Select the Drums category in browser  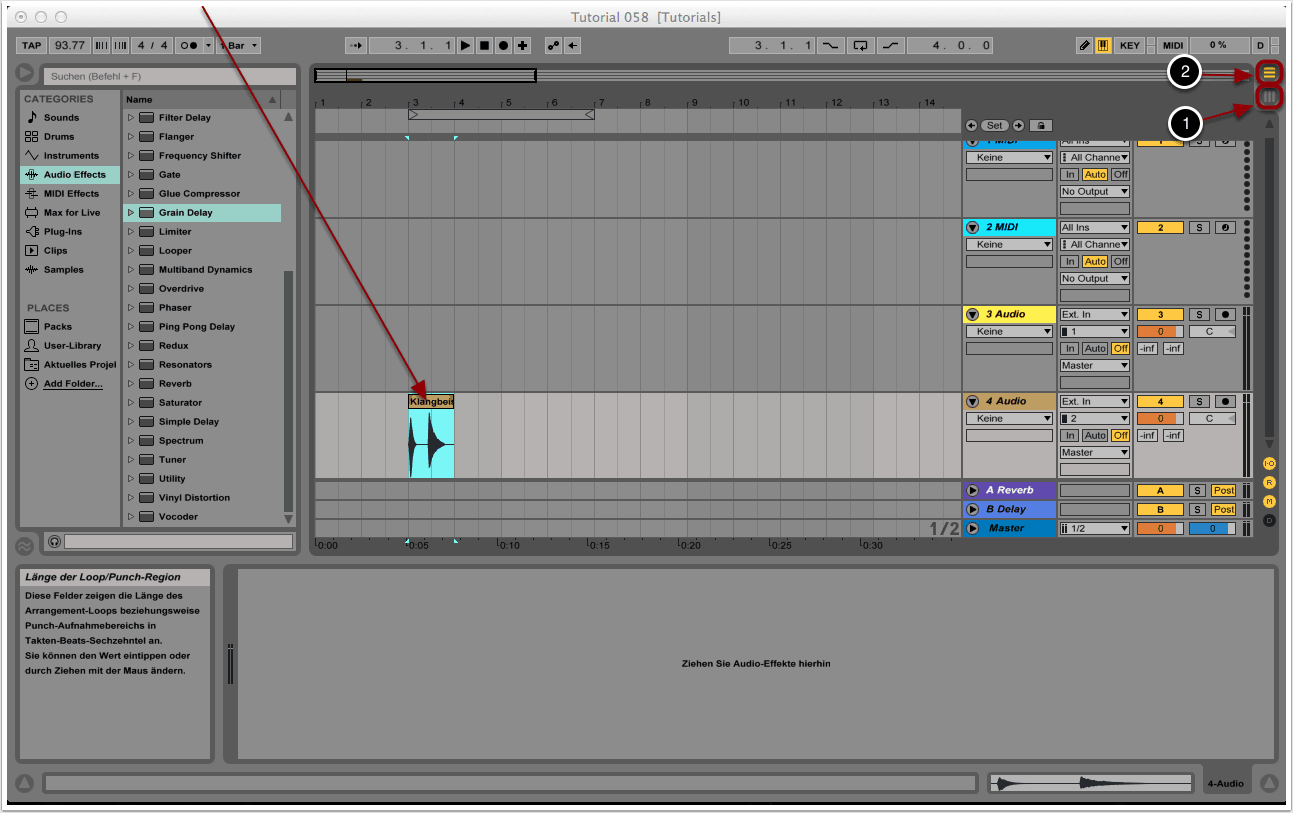[59, 137]
